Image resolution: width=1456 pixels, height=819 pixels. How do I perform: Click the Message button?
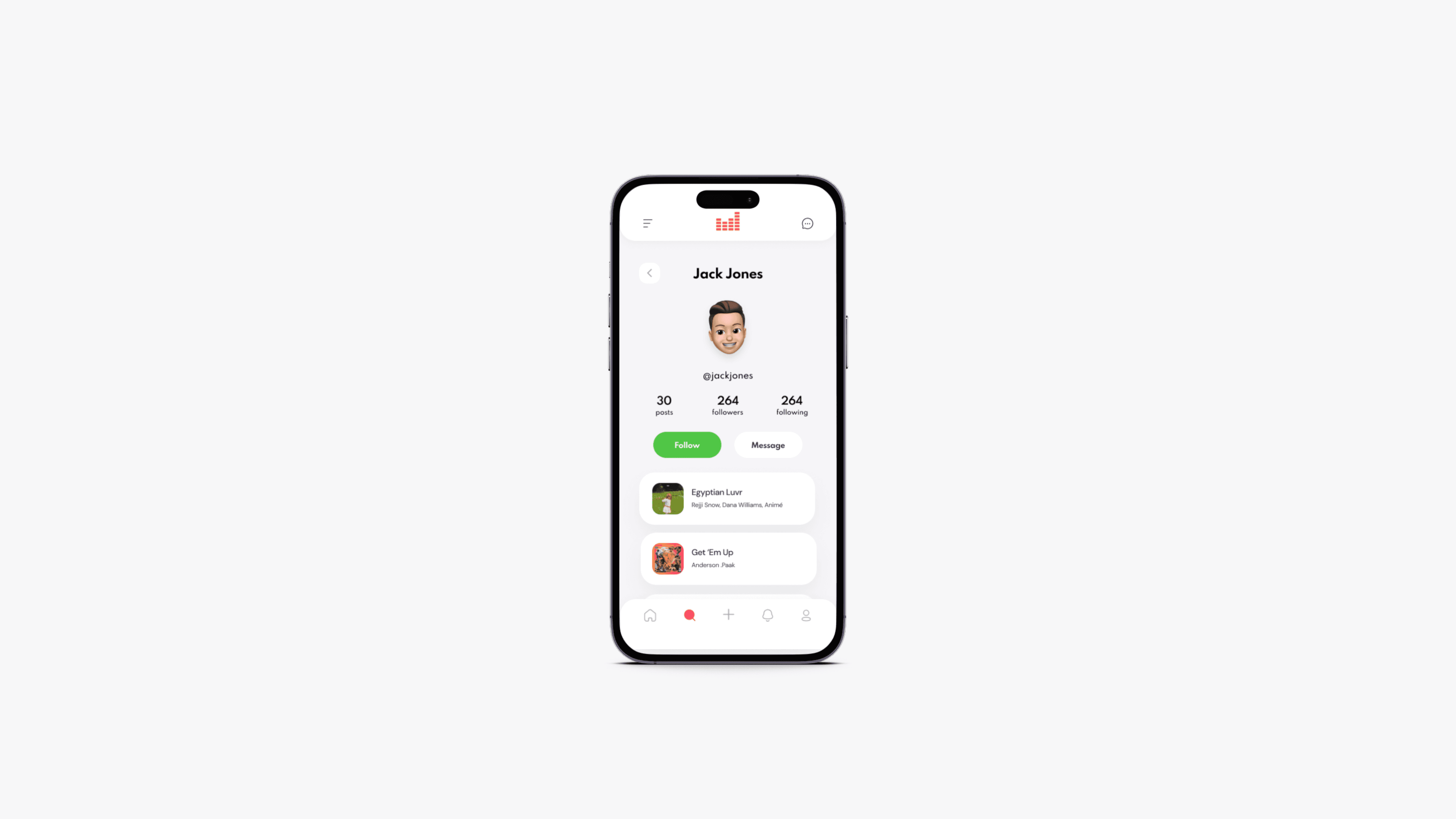coord(768,444)
